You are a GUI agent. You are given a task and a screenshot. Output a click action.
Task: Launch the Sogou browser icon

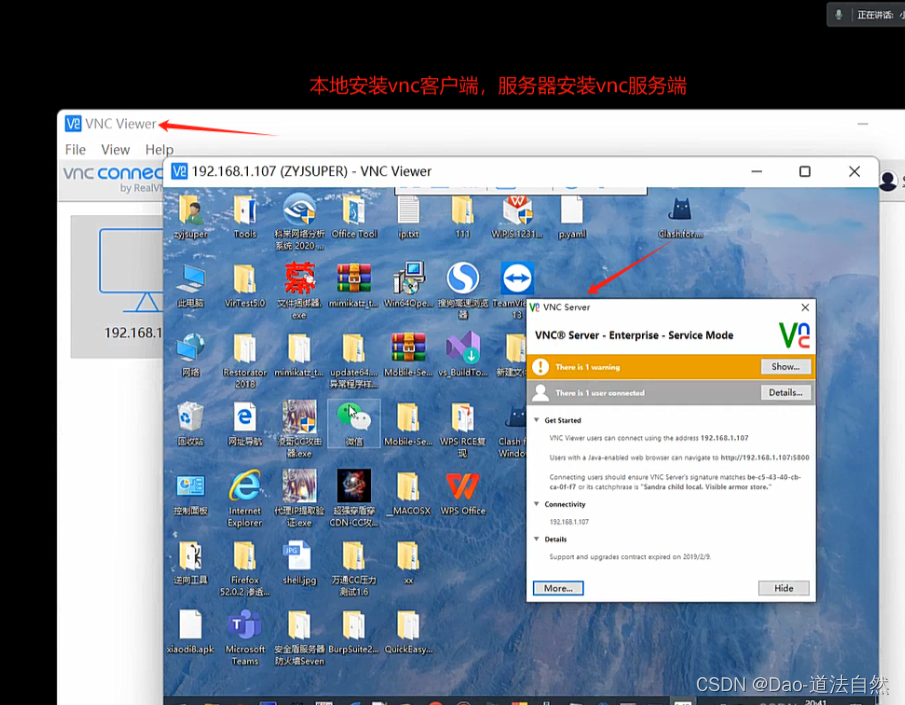[x=463, y=278]
